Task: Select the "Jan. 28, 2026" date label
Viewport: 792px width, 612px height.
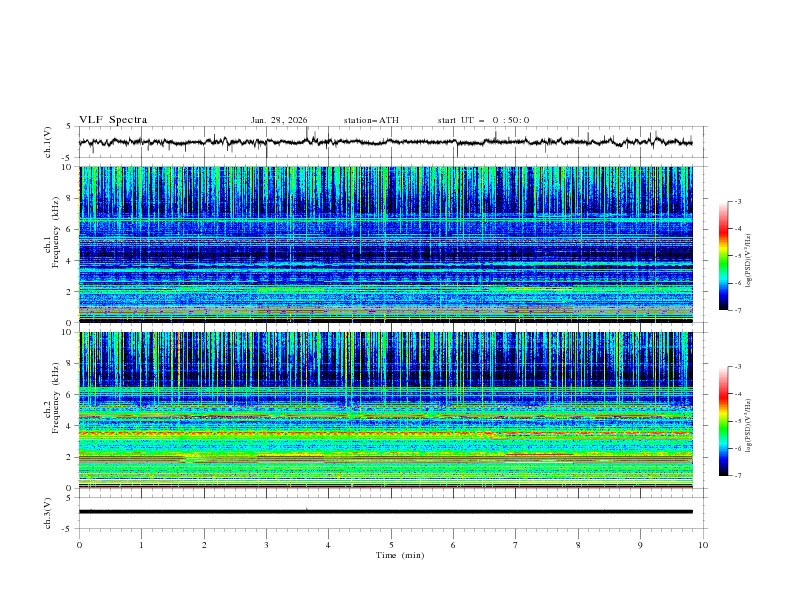Action: pyautogui.click(x=279, y=120)
